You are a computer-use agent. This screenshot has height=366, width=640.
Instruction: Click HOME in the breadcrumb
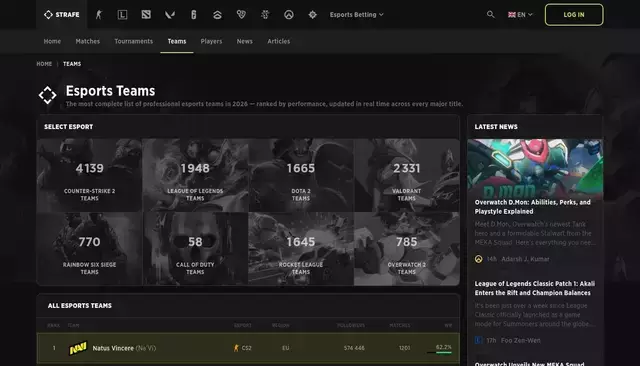44,64
